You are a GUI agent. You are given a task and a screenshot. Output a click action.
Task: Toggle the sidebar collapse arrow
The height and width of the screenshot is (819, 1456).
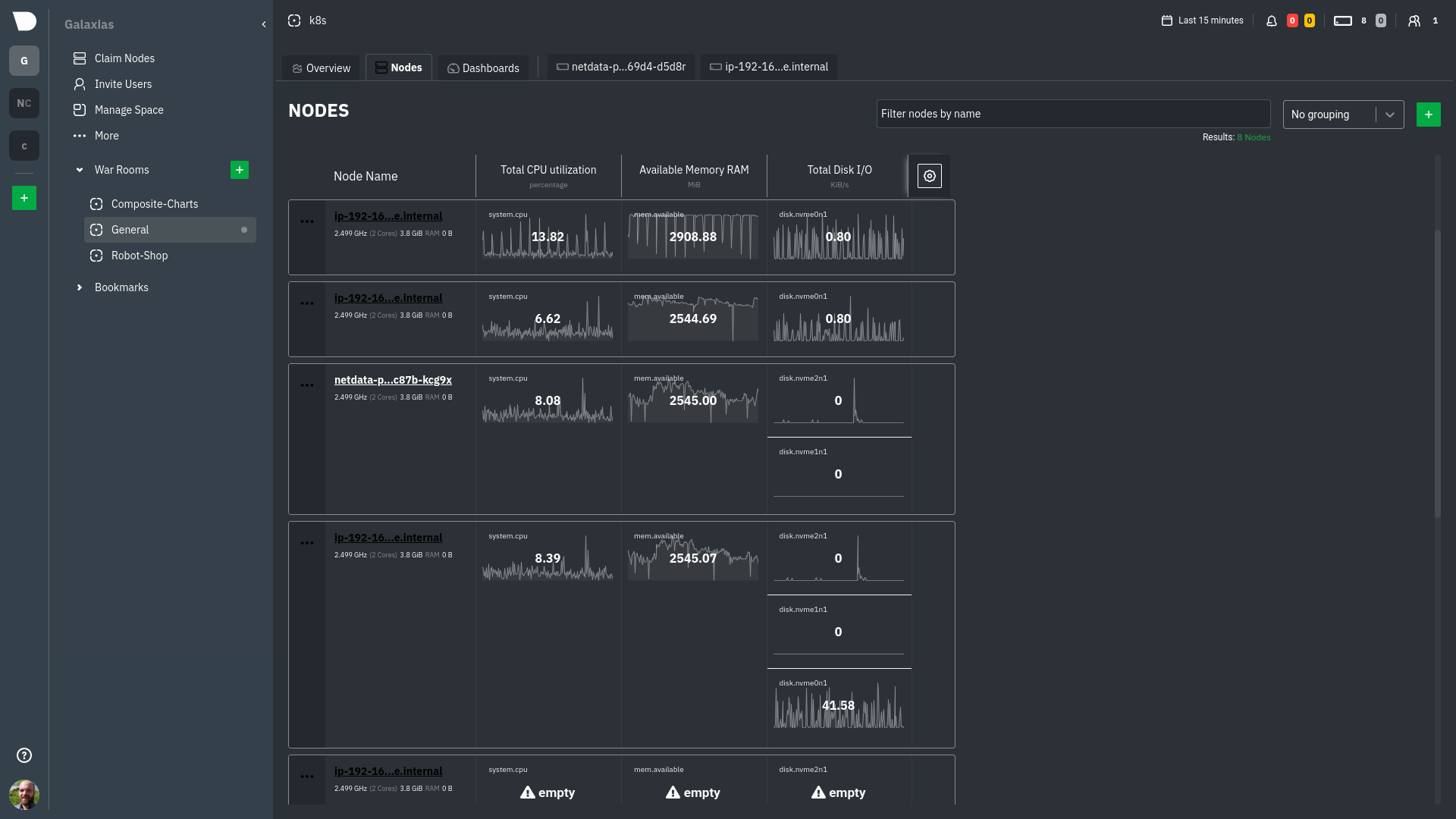coord(264,24)
